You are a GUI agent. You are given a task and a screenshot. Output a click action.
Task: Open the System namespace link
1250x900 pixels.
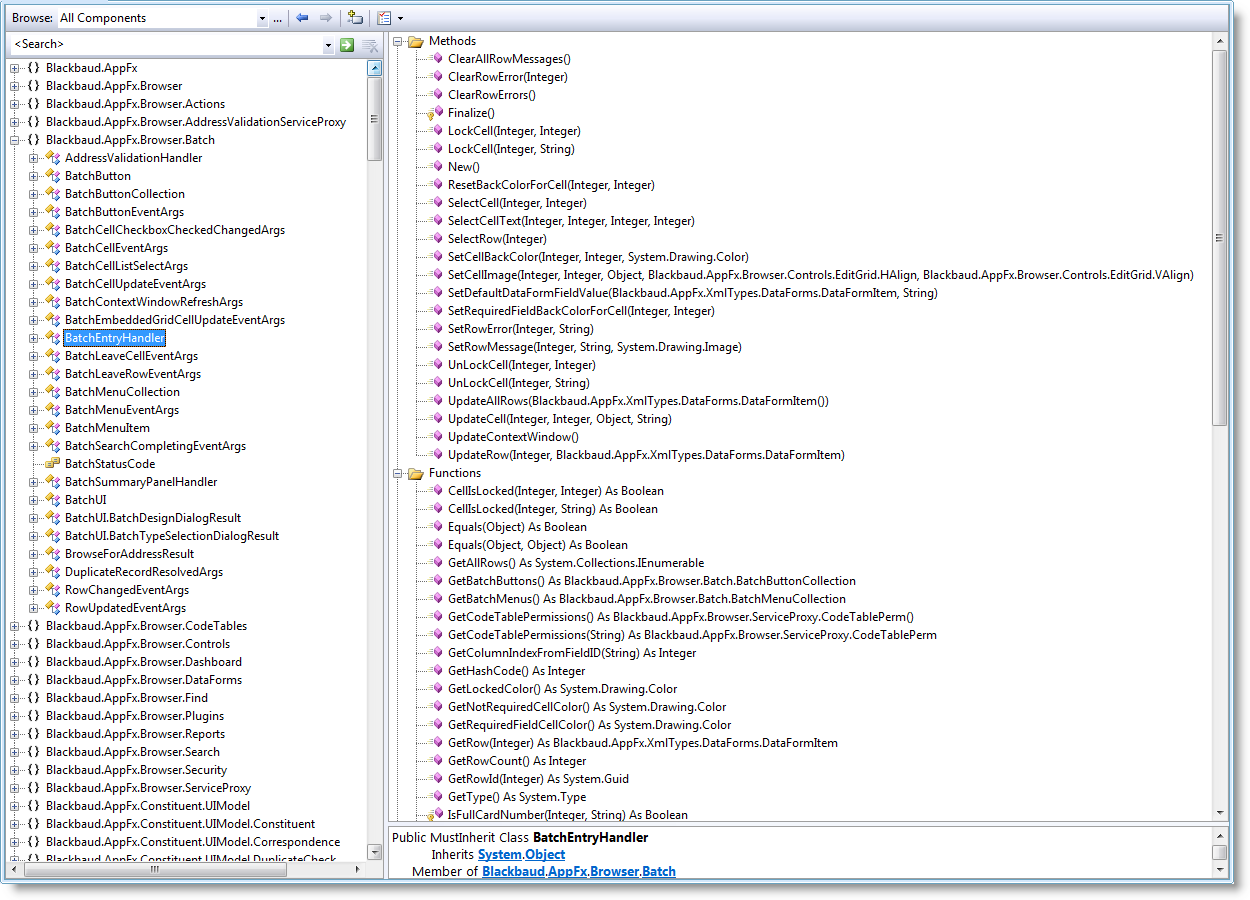point(499,855)
